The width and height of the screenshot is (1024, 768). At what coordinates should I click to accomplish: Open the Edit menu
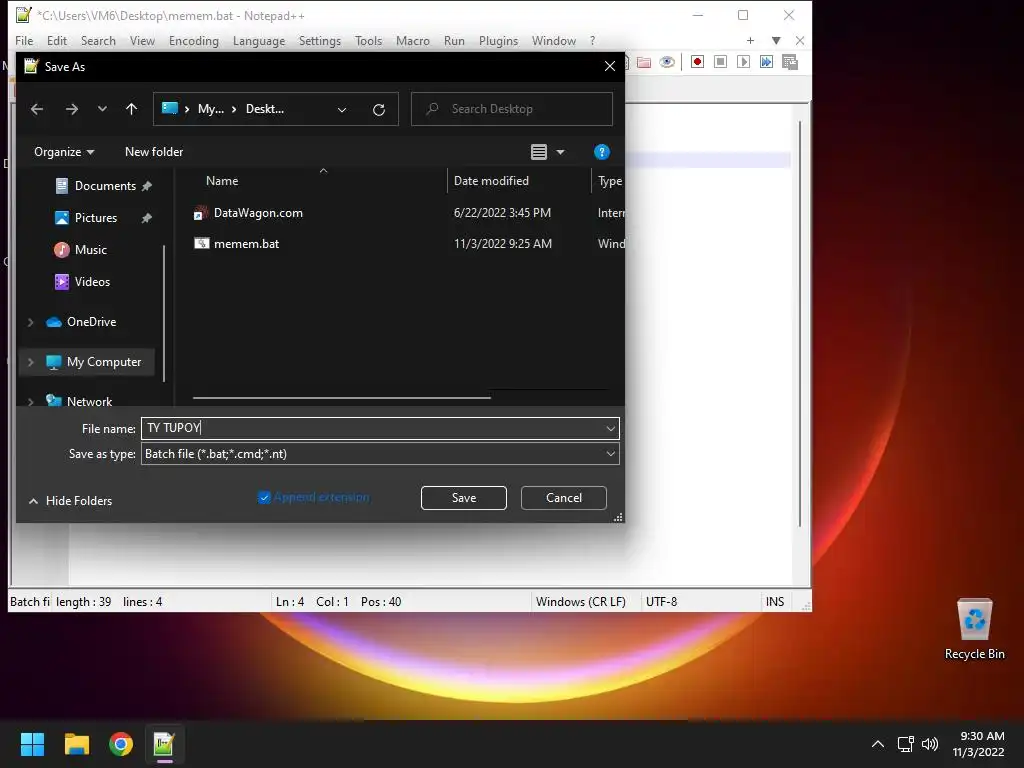coord(57,40)
